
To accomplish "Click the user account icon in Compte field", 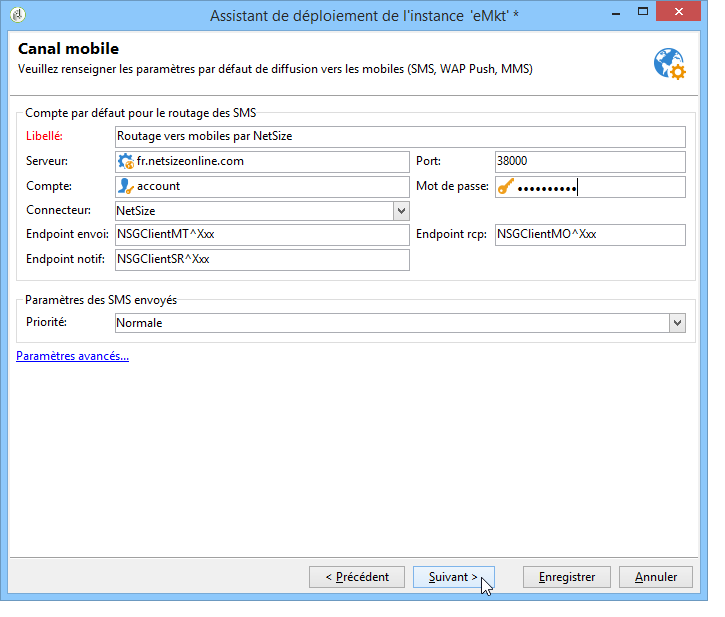I will [x=125, y=186].
